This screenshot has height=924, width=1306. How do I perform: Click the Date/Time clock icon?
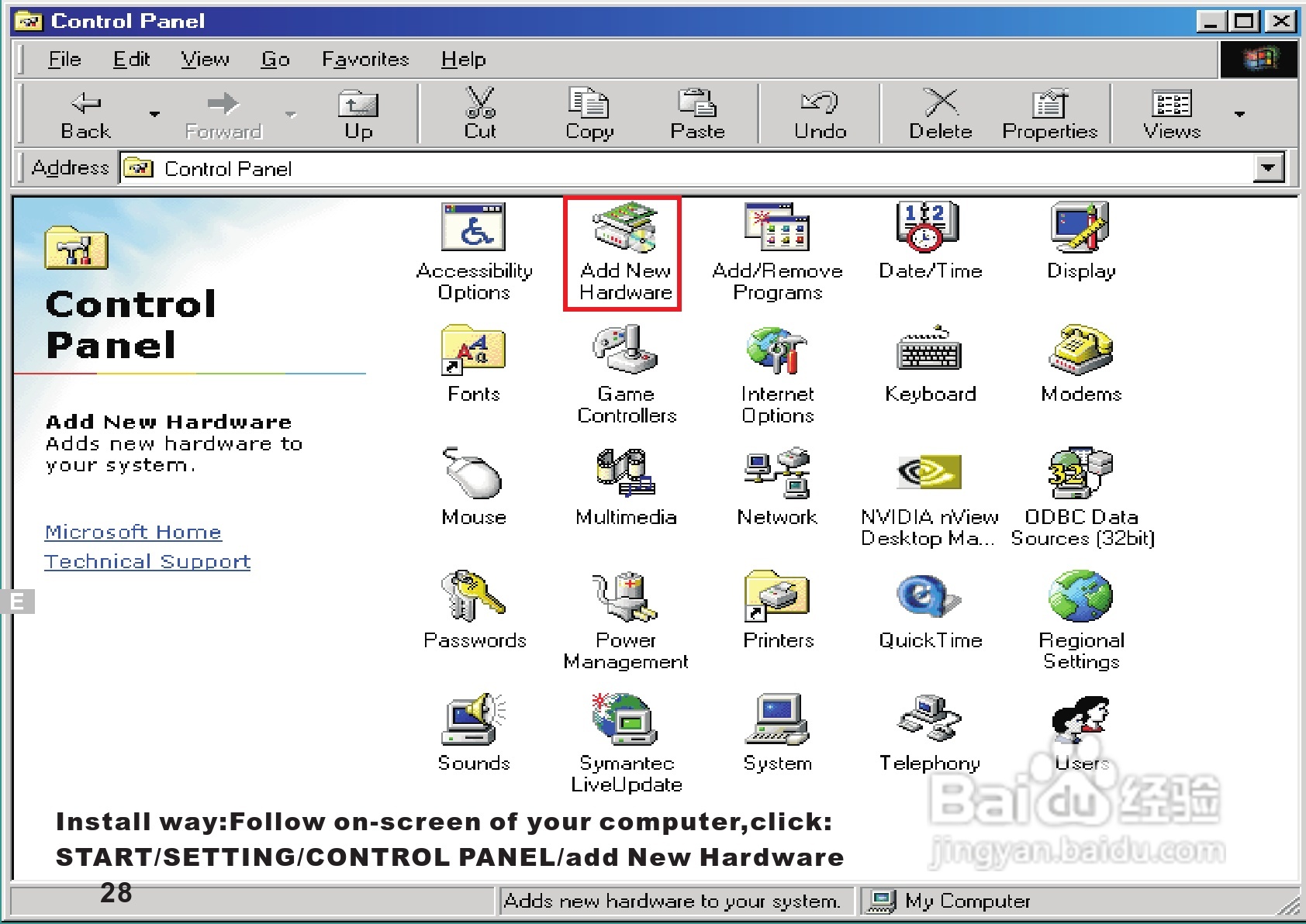click(927, 226)
